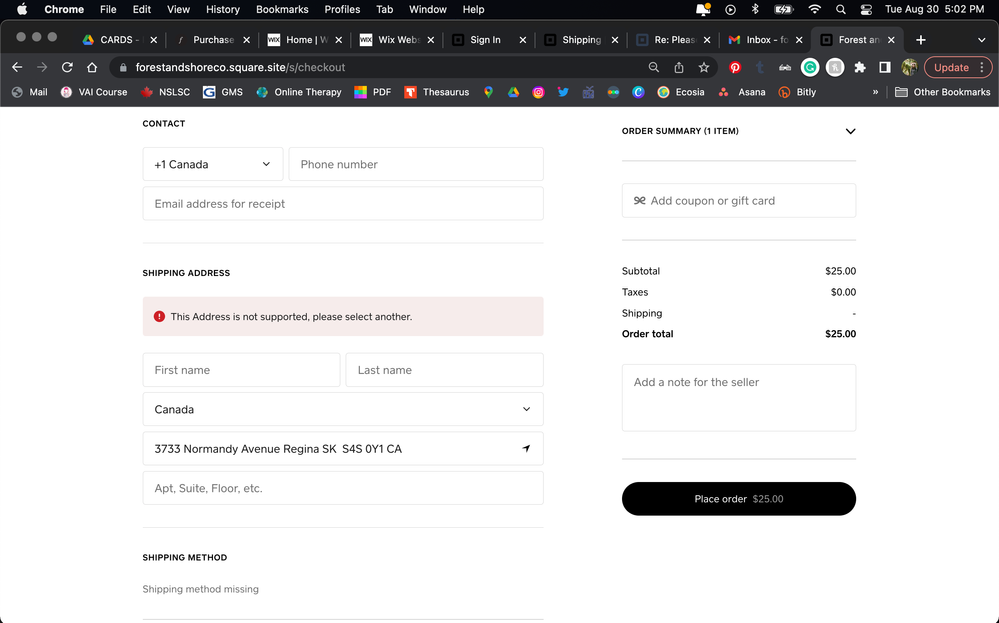Viewport: 999px width, 623px height.
Task: Reload the checkout page
Action: (x=67, y=67)
